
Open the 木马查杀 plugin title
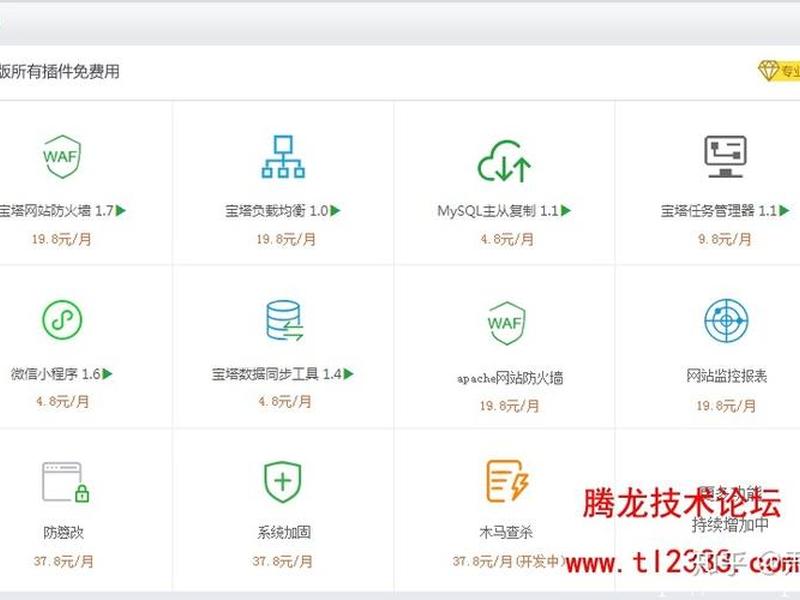(506, 533)
